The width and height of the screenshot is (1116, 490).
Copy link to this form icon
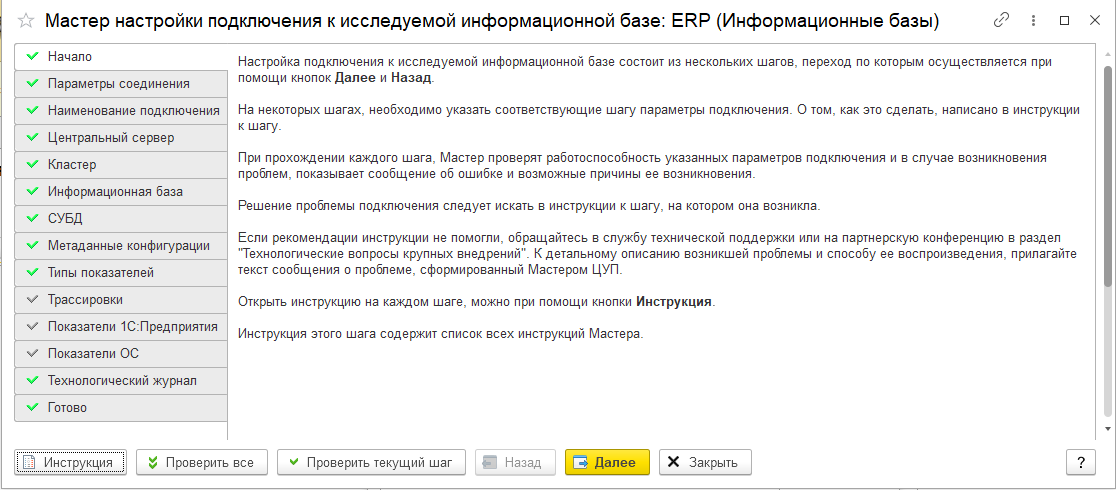pos(1001,21)
